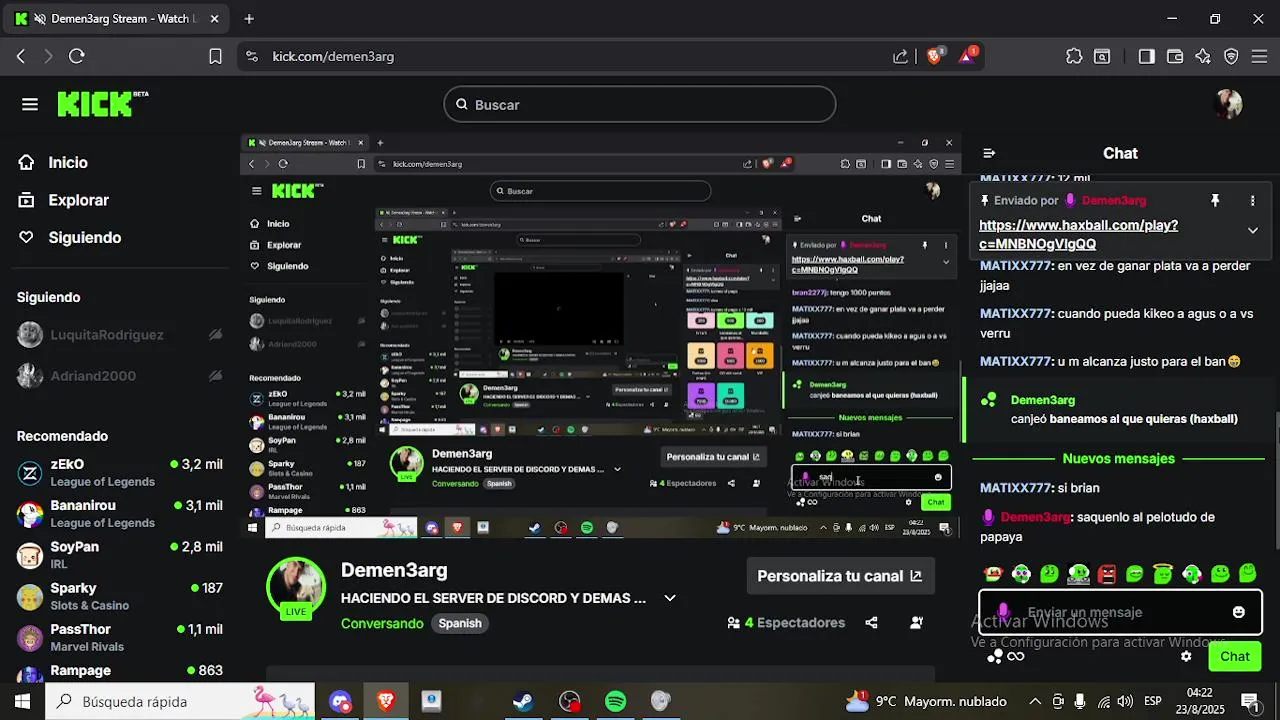The height and width of the screenshot is (720, 1280).
Task: Open the user profile avatar menu
Action: 1228,104
